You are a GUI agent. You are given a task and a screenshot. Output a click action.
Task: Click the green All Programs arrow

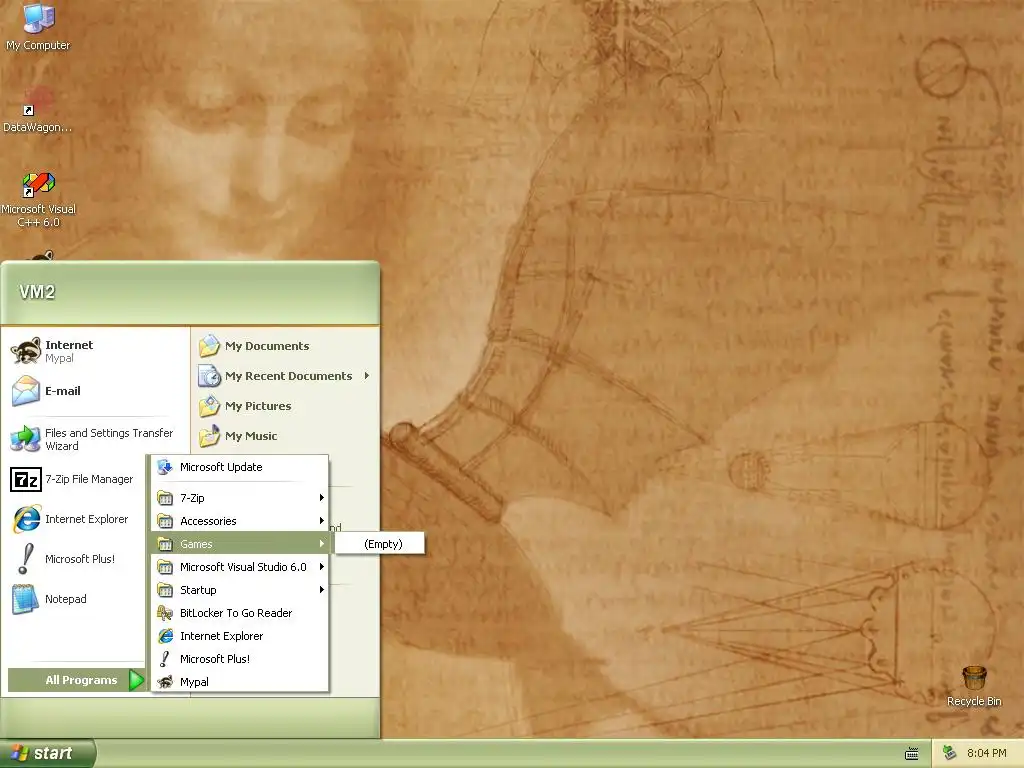click(136, 680)
